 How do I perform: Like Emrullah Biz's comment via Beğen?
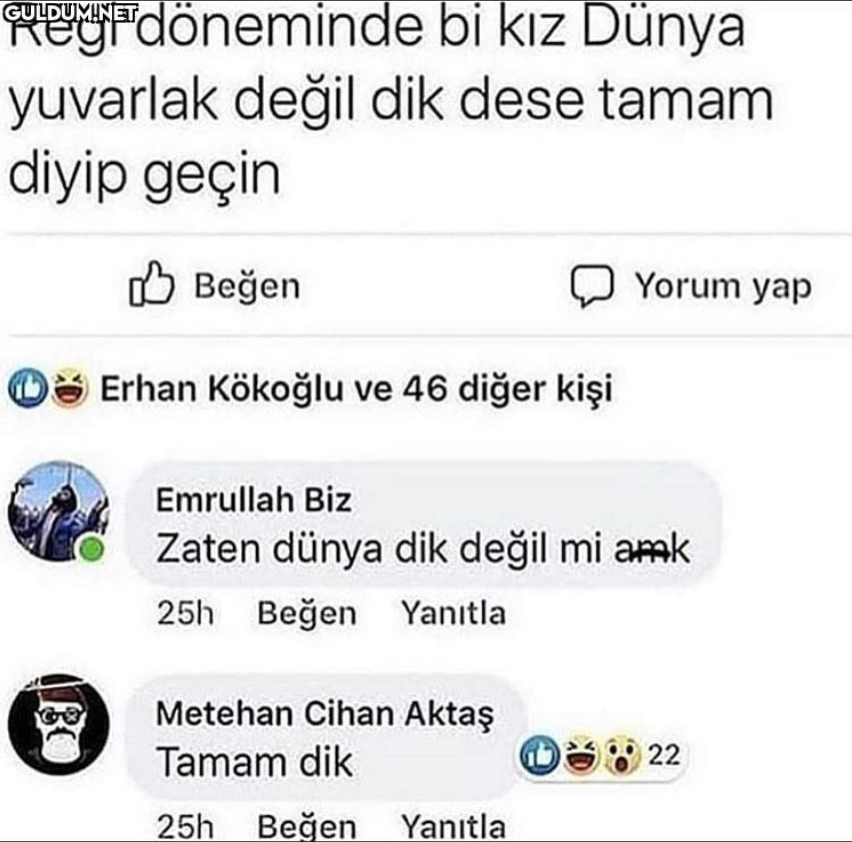pos(307,613)
